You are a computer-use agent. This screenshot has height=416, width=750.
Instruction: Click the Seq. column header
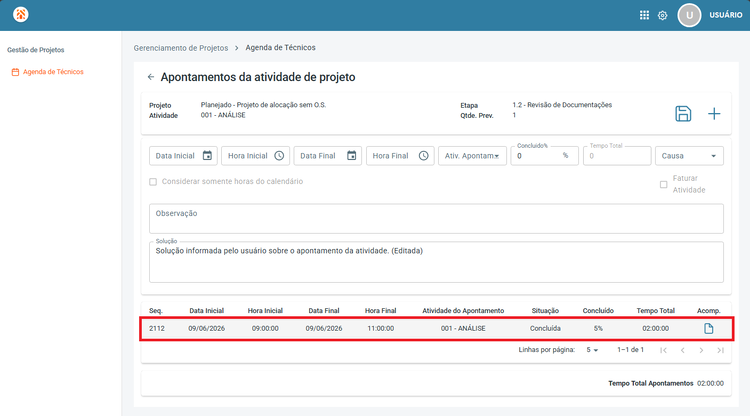click(x=156, y=311)
